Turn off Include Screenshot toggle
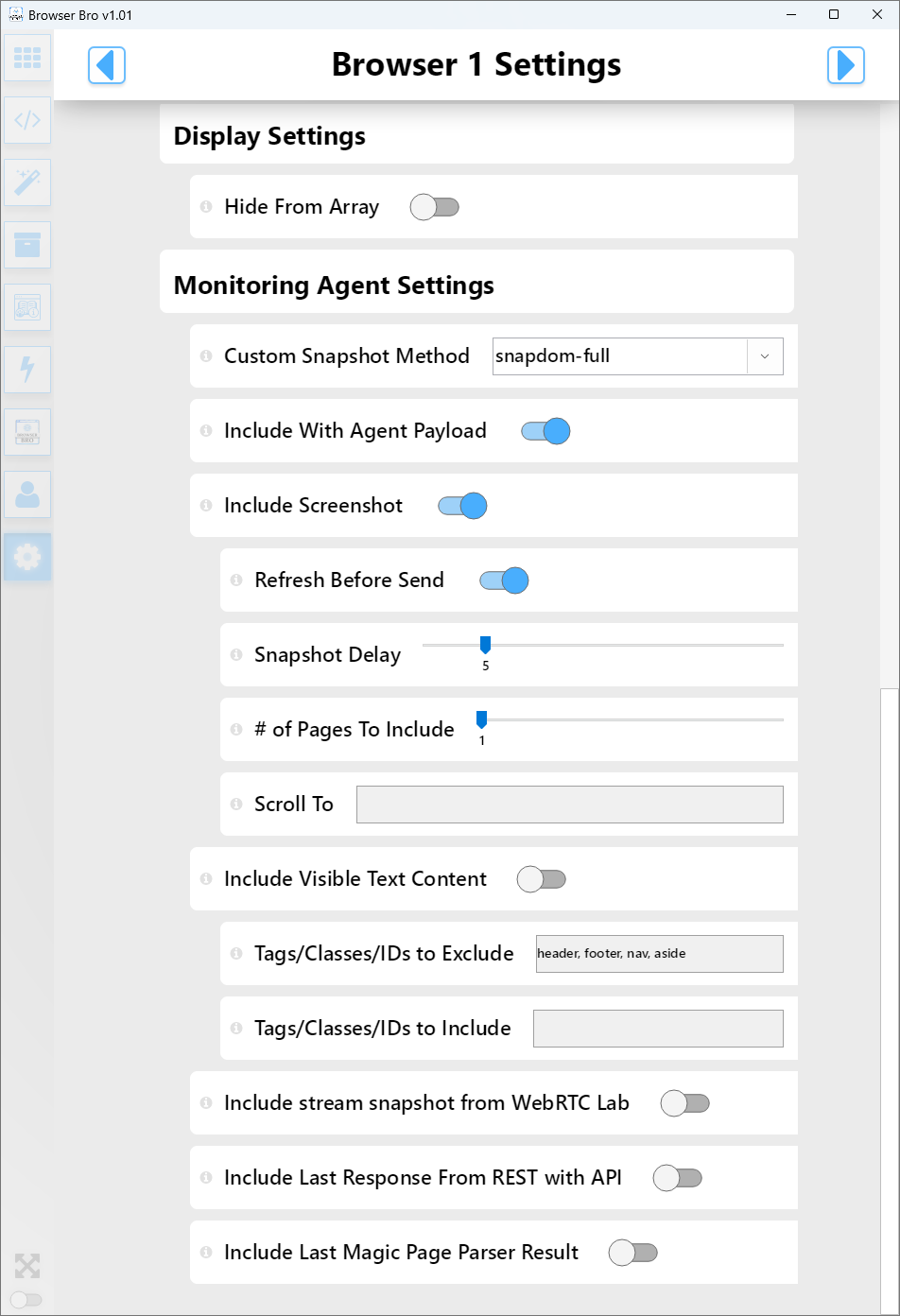This screenshot has height=1316, width=900. (462, 506)
